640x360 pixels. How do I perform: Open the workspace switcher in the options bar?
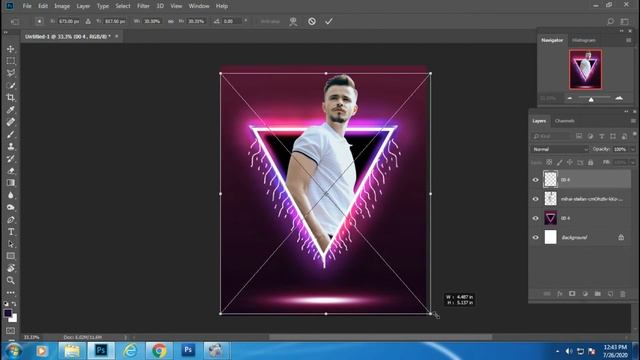[x=624, y=21]
